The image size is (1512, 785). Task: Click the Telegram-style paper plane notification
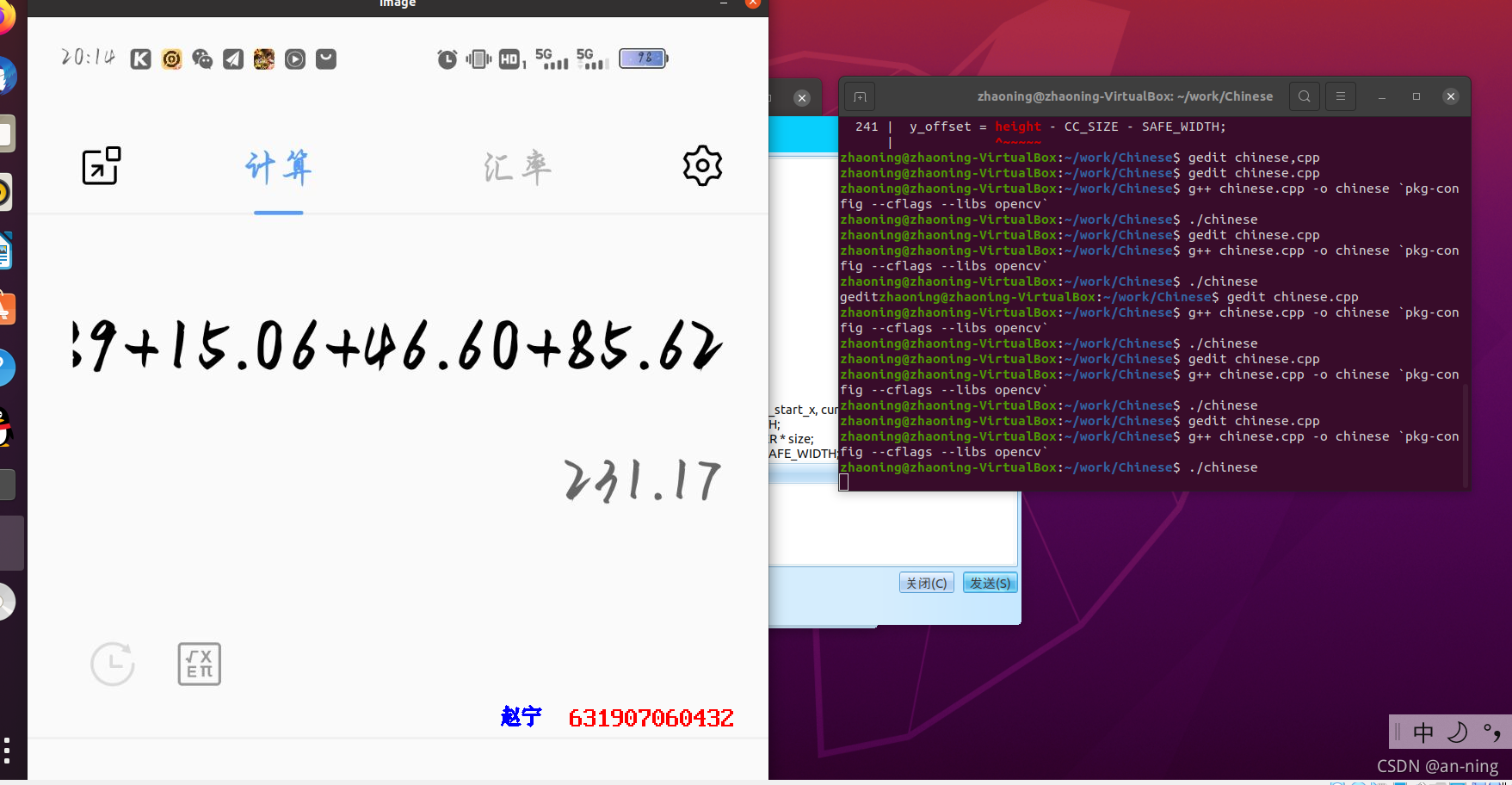(x=233, y=59)
